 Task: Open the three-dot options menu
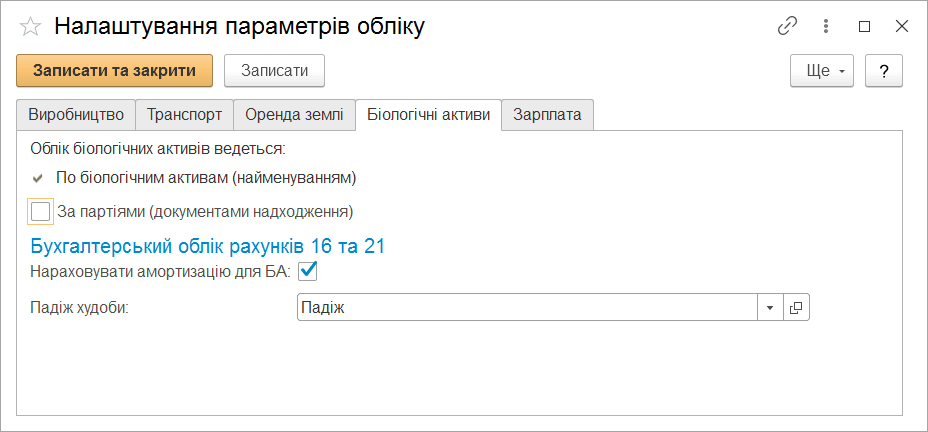(826, 27)
